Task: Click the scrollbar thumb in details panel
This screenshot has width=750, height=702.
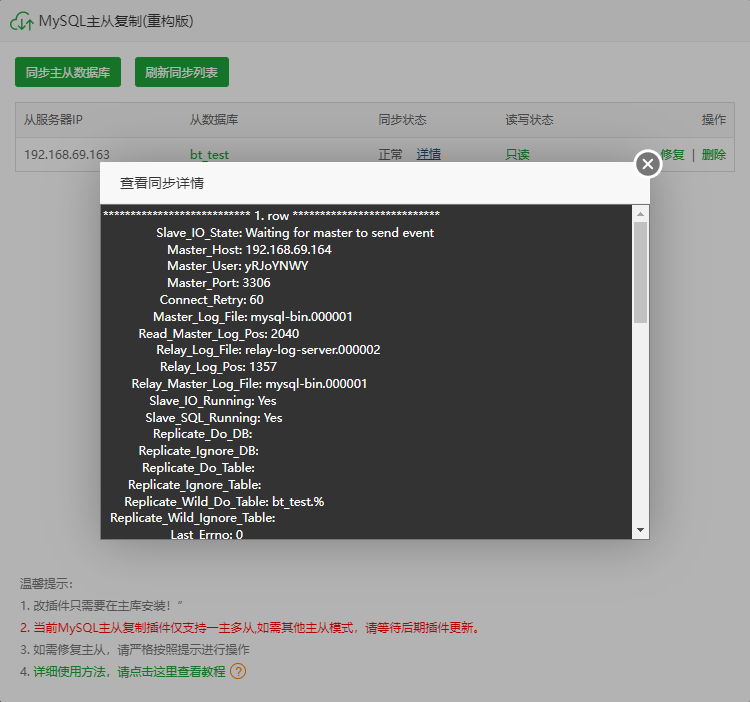Action: (640, 272)
